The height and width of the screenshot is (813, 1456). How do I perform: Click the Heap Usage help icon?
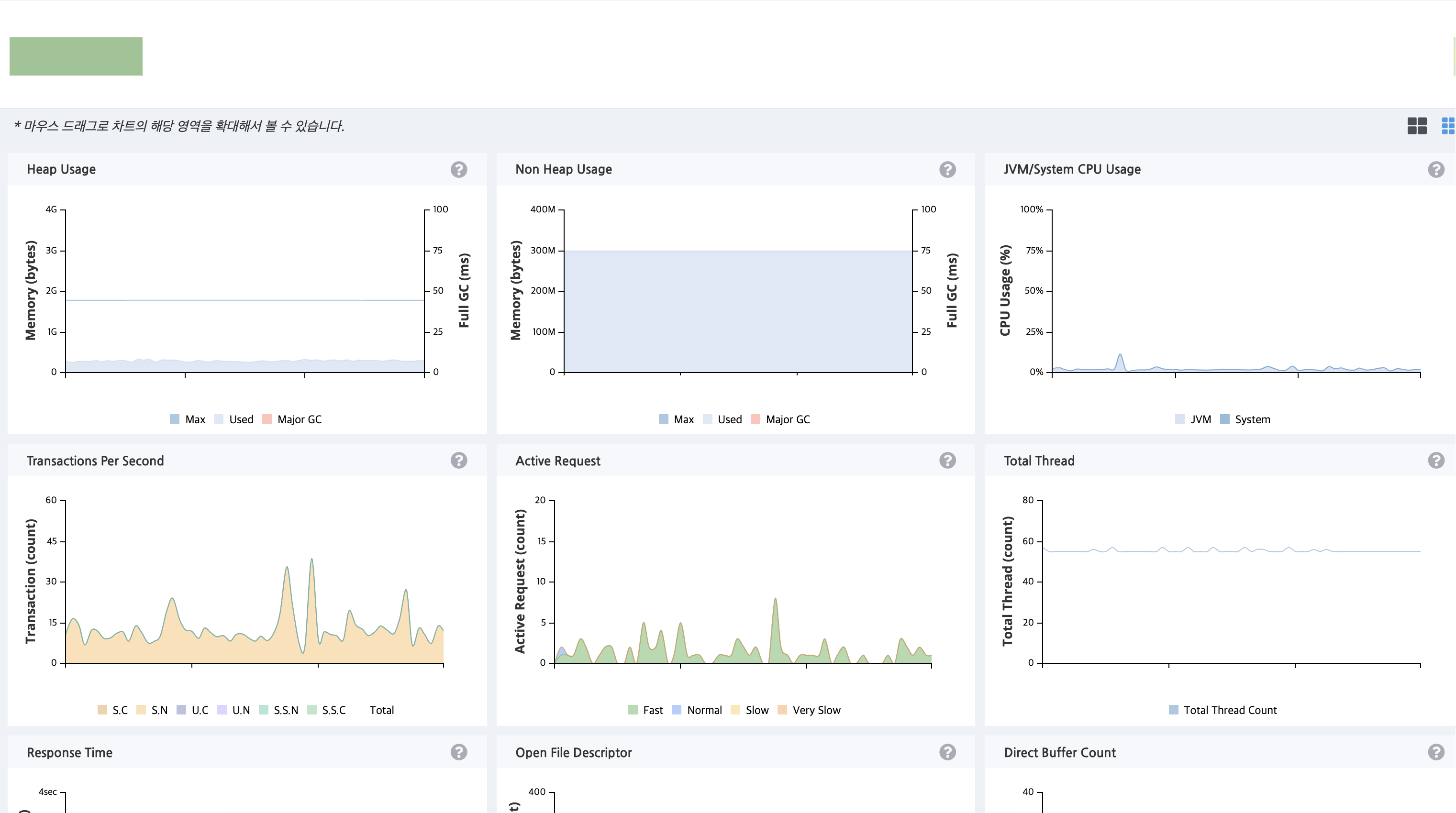(458, 169)
